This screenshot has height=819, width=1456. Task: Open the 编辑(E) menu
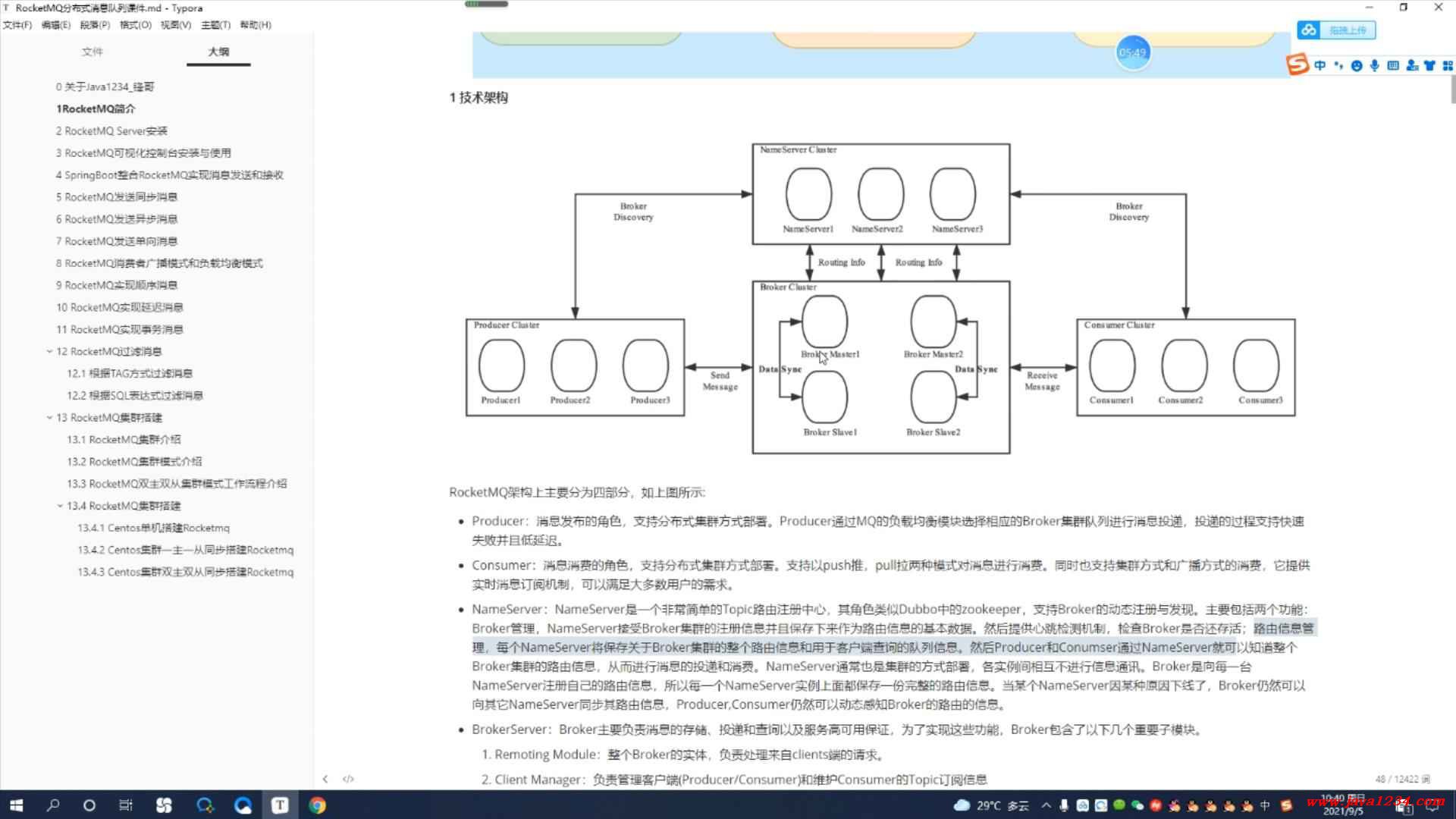click(x=56, y=25)
